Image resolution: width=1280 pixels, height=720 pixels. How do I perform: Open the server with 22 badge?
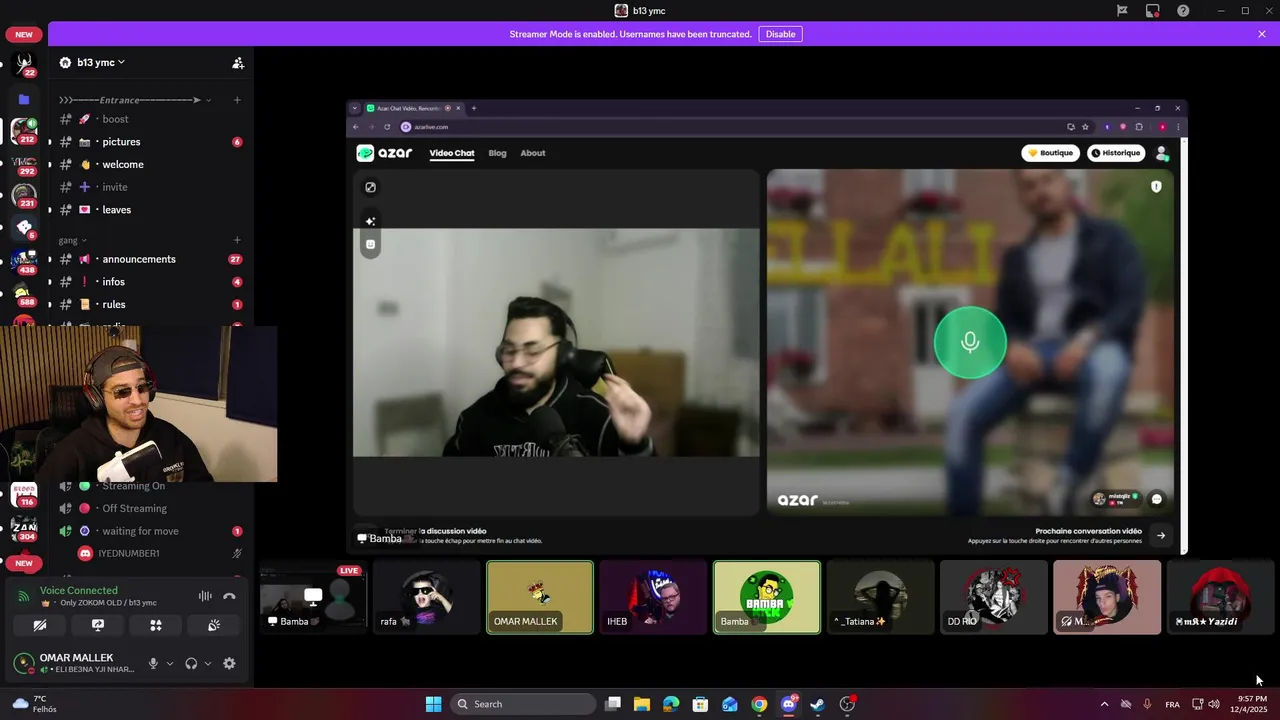coord(24,66)
